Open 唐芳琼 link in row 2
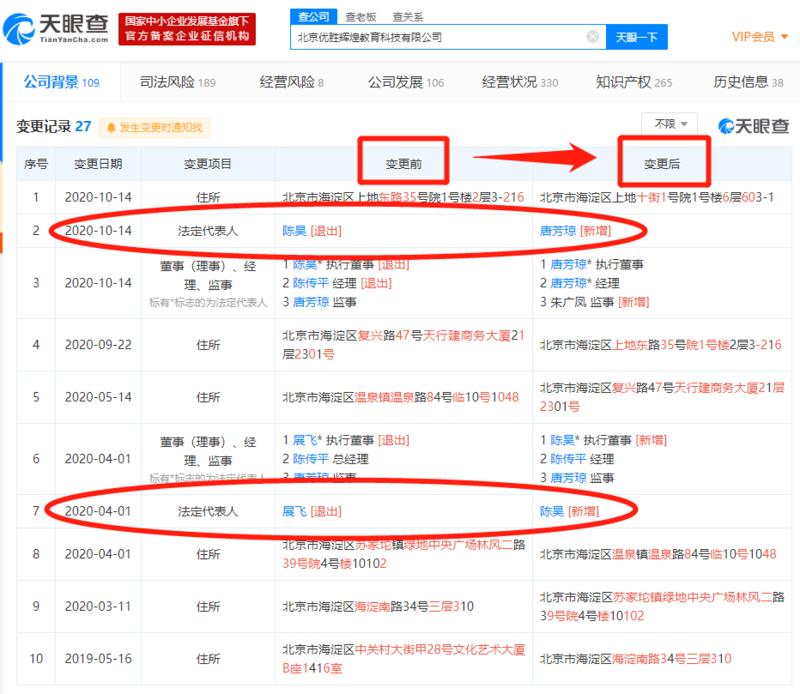The height and width of the screenshot is (694, 800). coord(556,230)
